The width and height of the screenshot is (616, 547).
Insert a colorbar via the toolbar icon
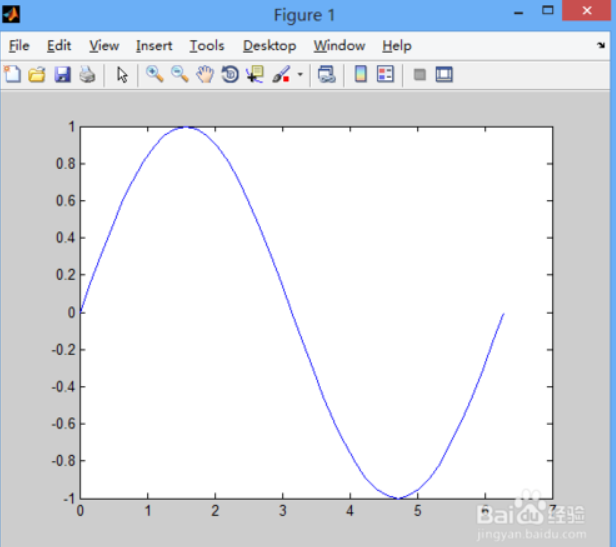[361, 74]
